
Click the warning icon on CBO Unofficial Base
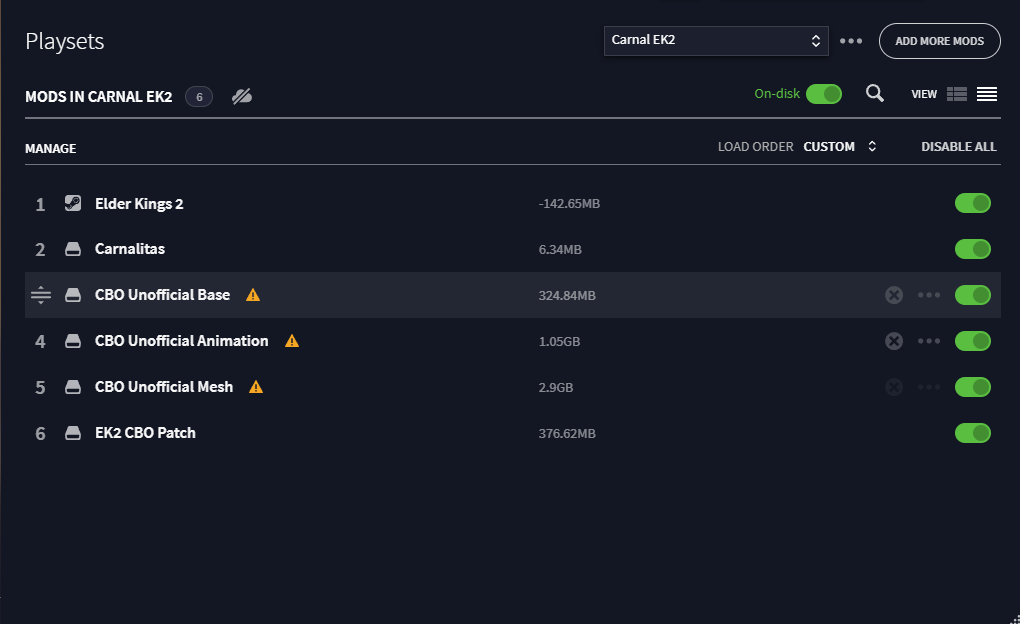click(x=253, y=295)
